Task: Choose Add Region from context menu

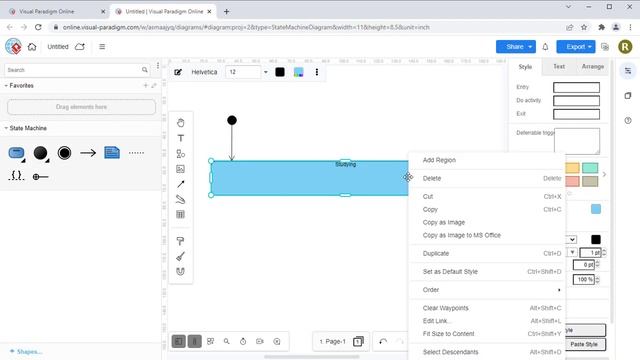Action: (x=487, y=160)
